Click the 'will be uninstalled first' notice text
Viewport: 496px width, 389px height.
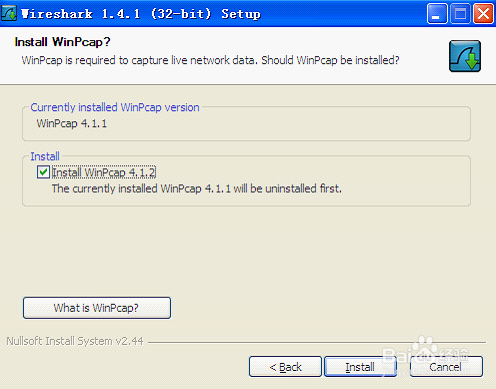tap(197, 189)
